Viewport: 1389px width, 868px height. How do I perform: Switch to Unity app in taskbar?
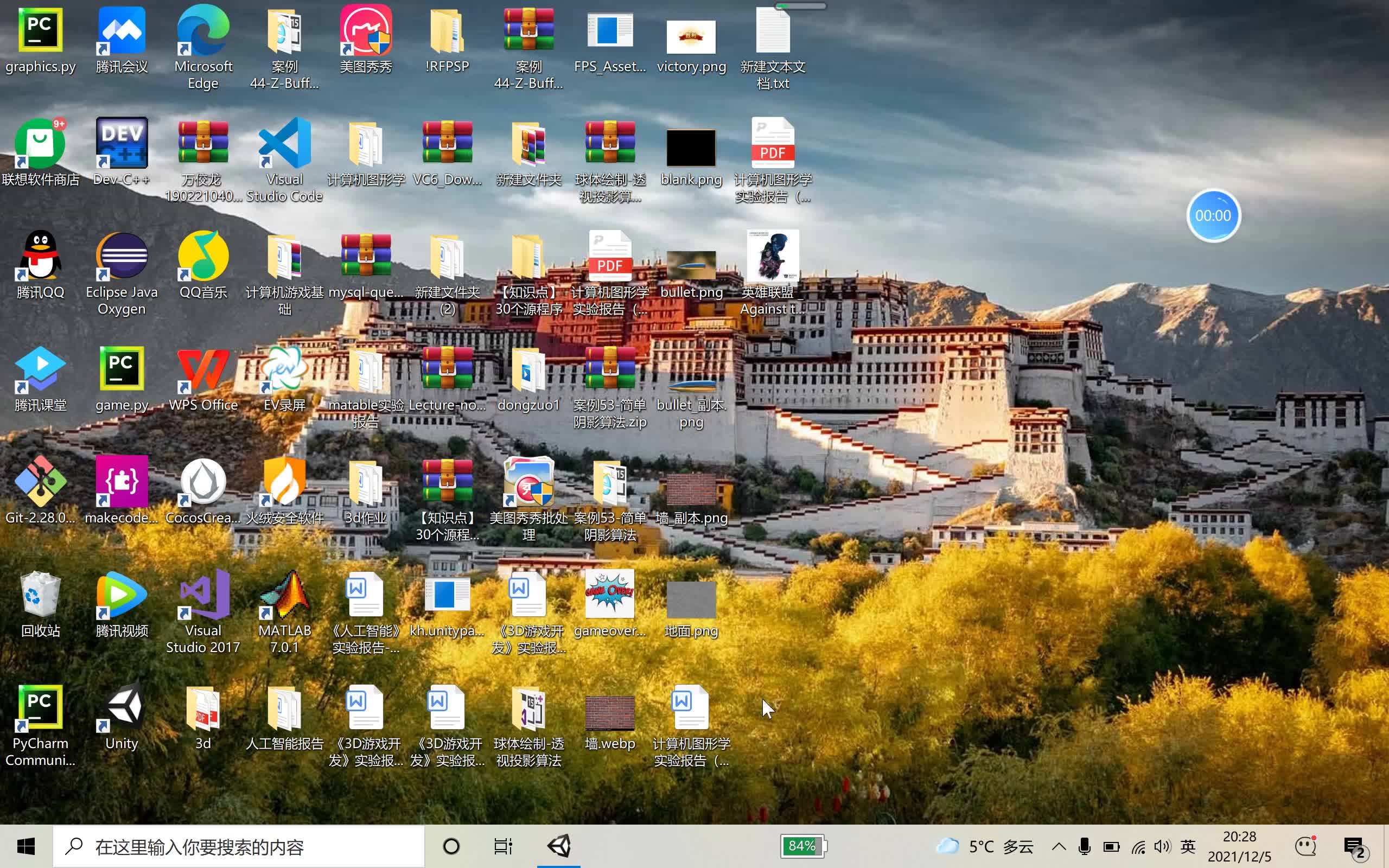(x=559, y=846)
